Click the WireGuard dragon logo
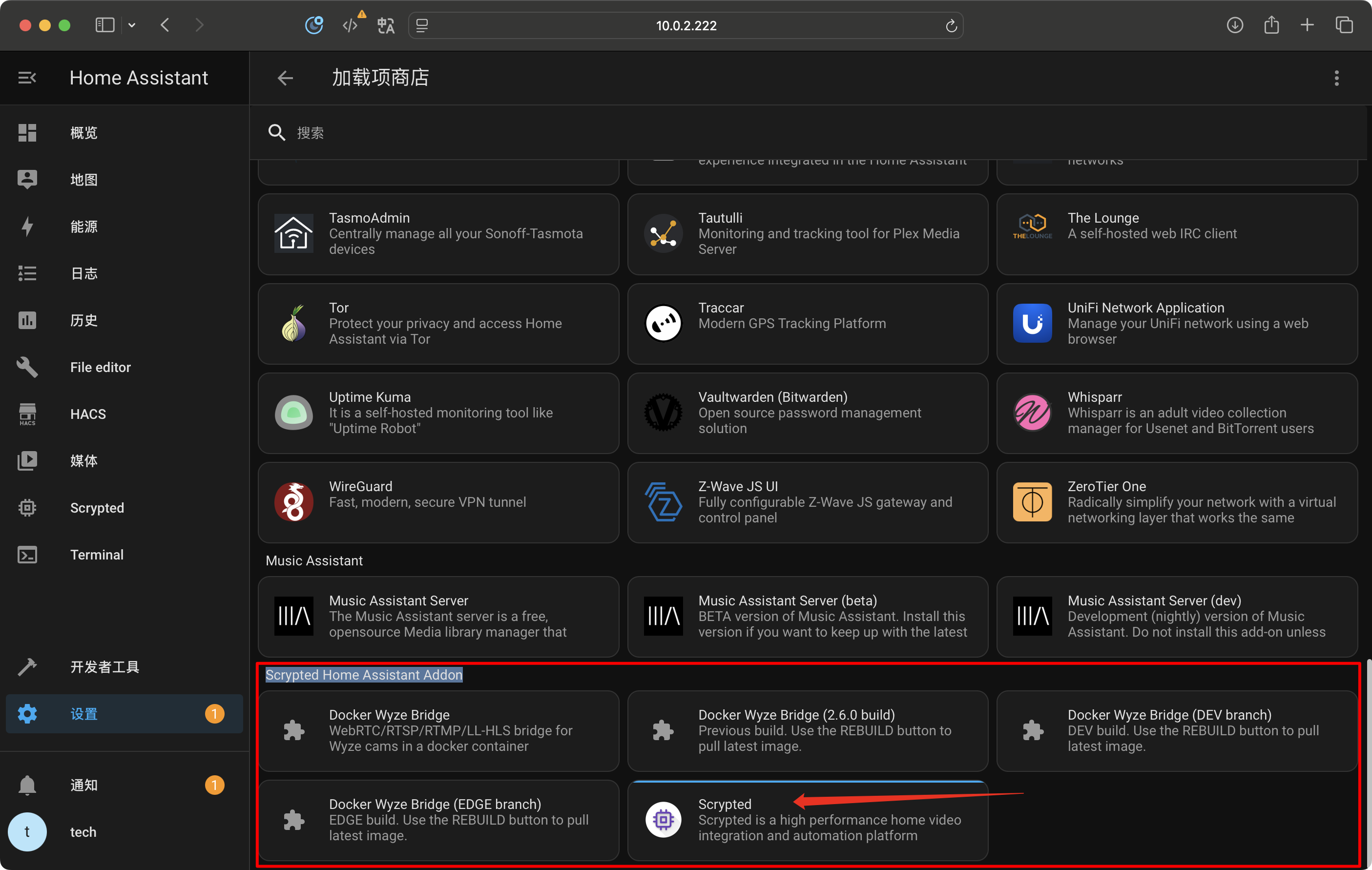Viewport: 1372px width, 870px height. [293, 502]
